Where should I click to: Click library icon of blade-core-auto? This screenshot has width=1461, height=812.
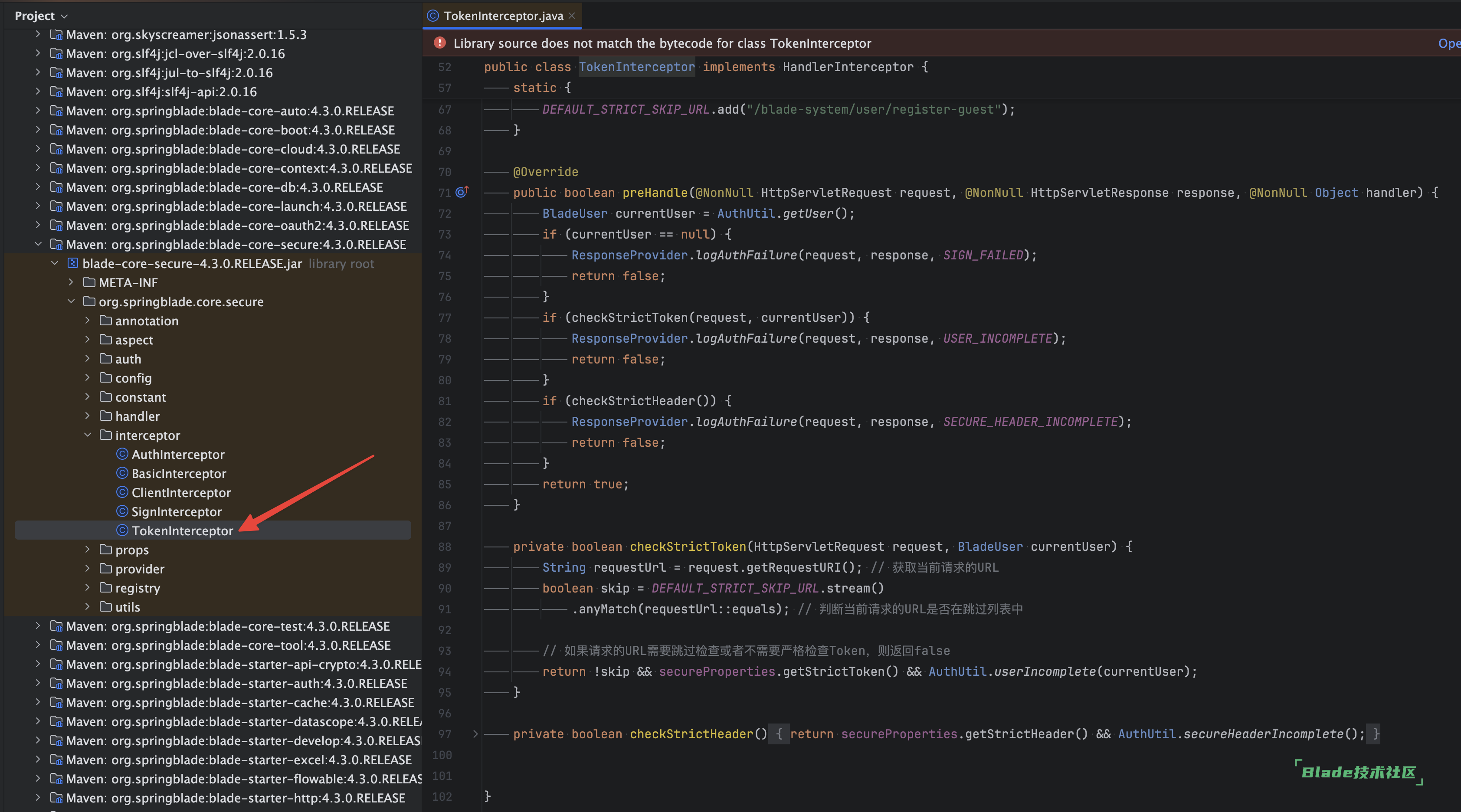pos(56,111)
